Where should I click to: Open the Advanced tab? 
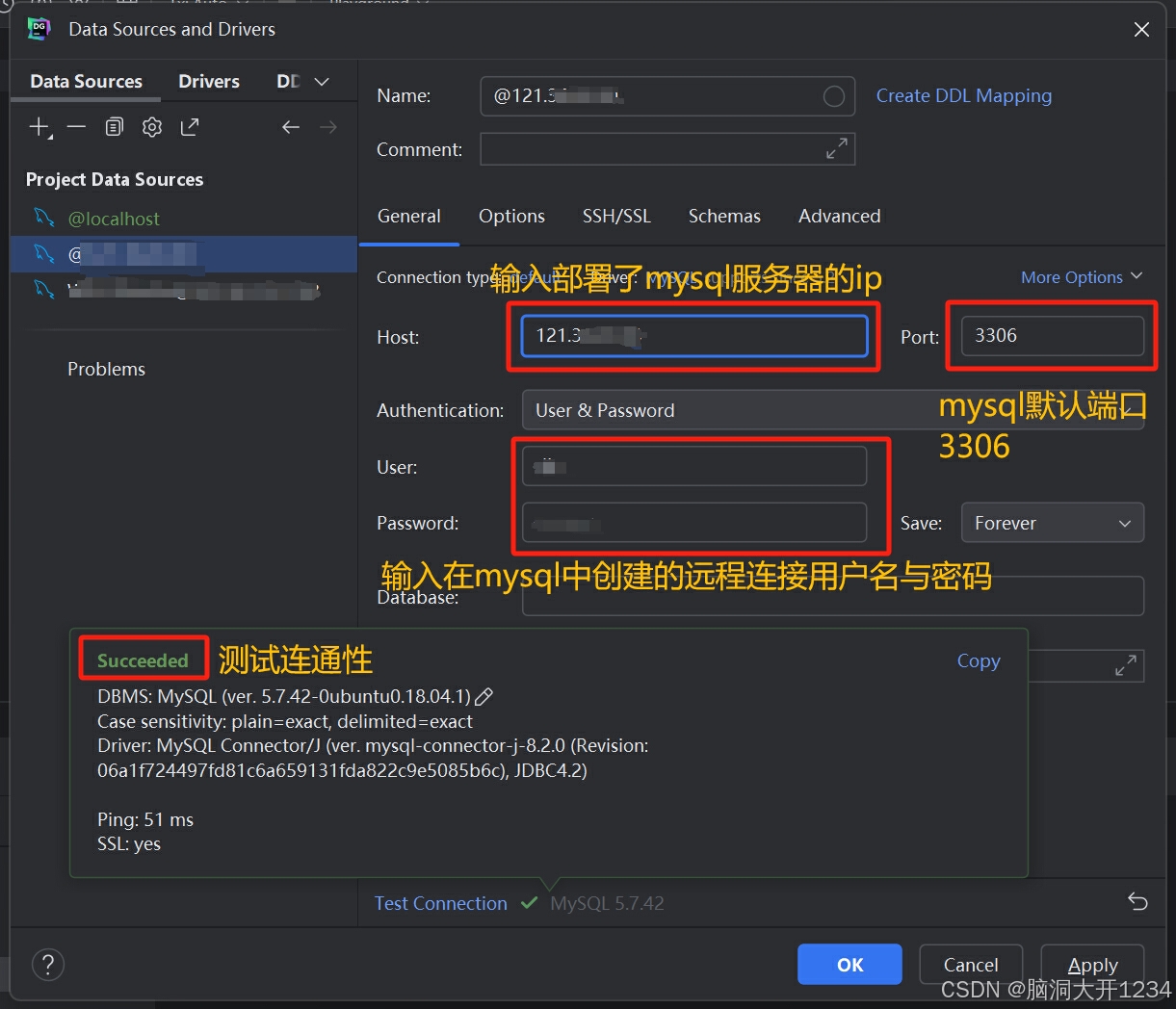pos(839,217)
